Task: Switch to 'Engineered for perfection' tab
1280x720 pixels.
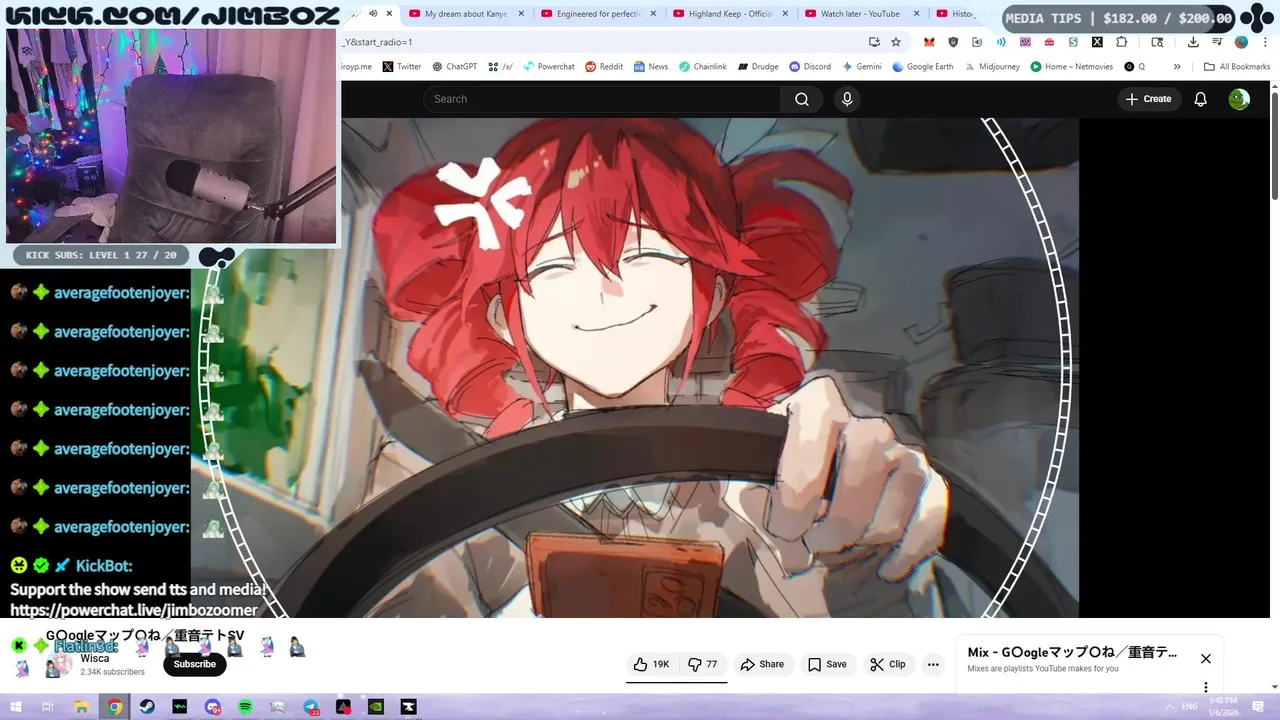Action: (x=598, y=14)
